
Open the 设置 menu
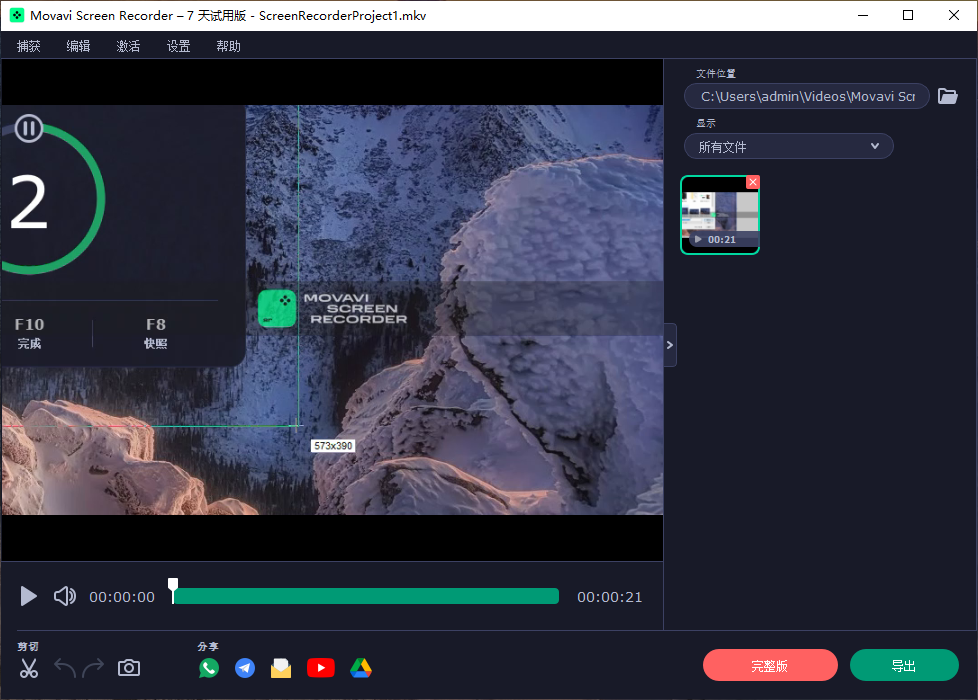pyautogui.click(x=178, y=46)
